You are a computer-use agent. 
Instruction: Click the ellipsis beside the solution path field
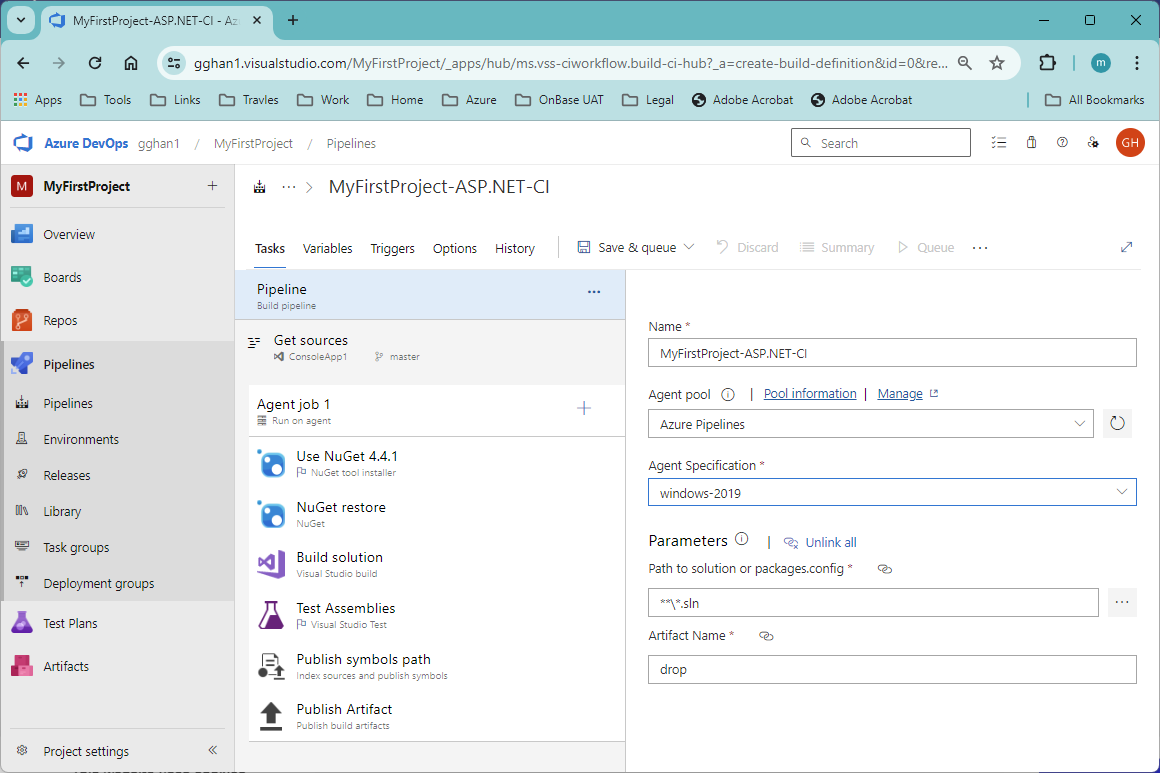1121,602
